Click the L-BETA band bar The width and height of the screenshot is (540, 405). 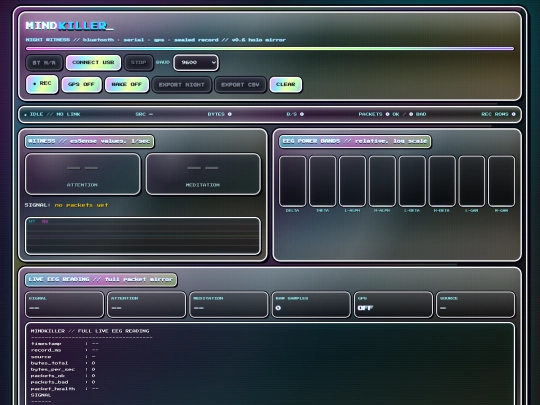point(412,181)
